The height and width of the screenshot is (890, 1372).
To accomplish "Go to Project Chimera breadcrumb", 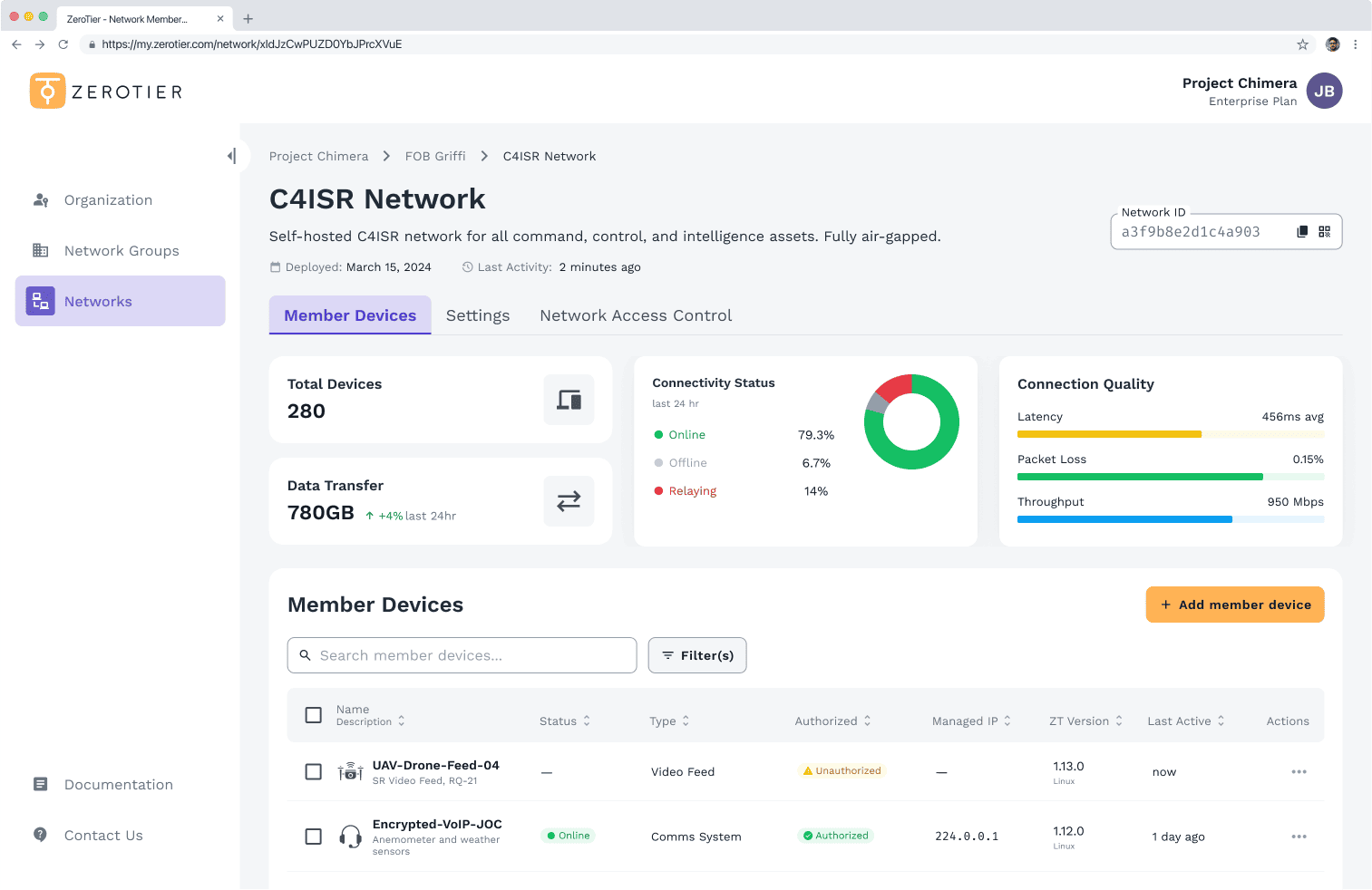I will (319, 156).
